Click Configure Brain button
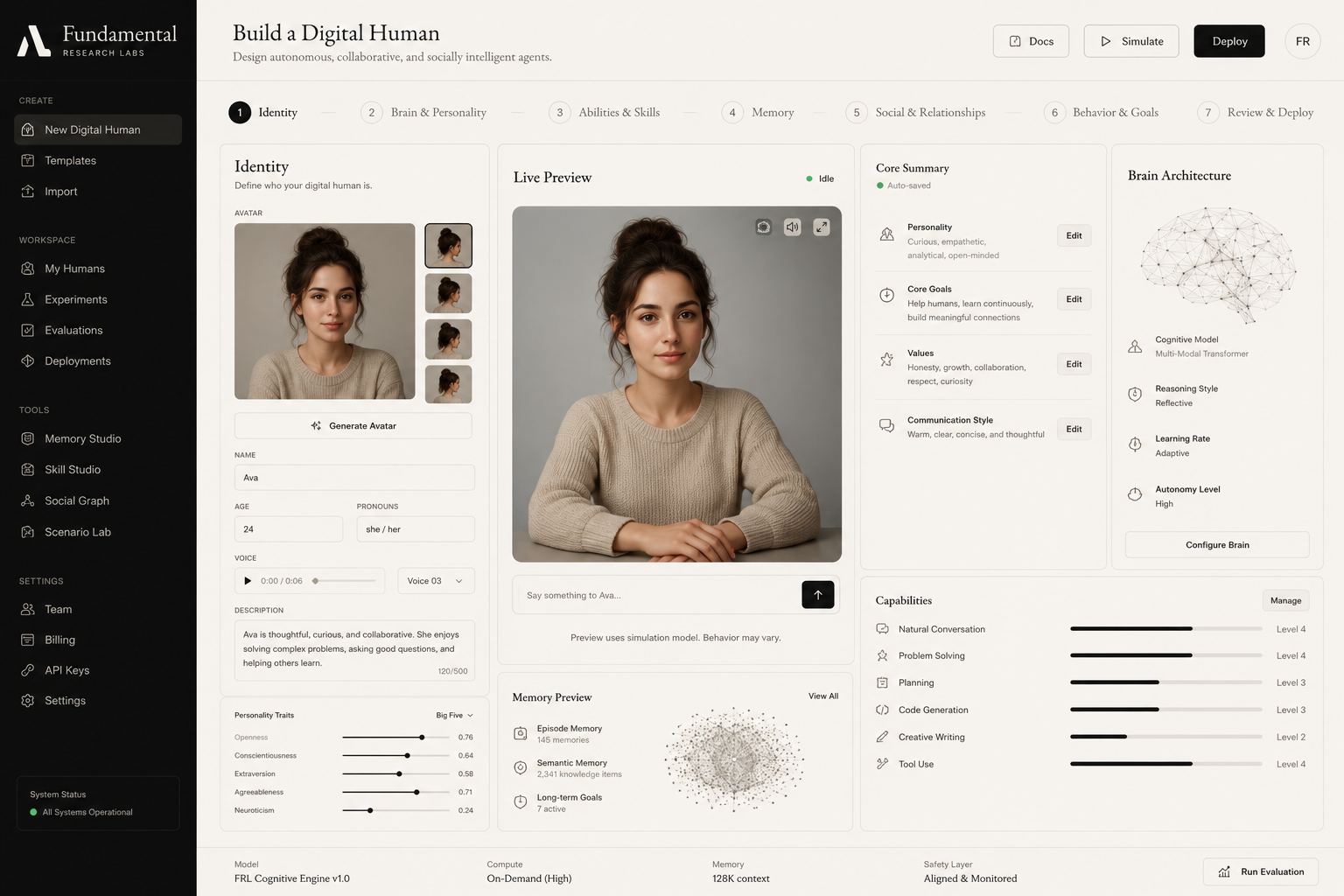Image resolution: width=1344 pixels, height=896 pixels. (x=1217, y=544)
